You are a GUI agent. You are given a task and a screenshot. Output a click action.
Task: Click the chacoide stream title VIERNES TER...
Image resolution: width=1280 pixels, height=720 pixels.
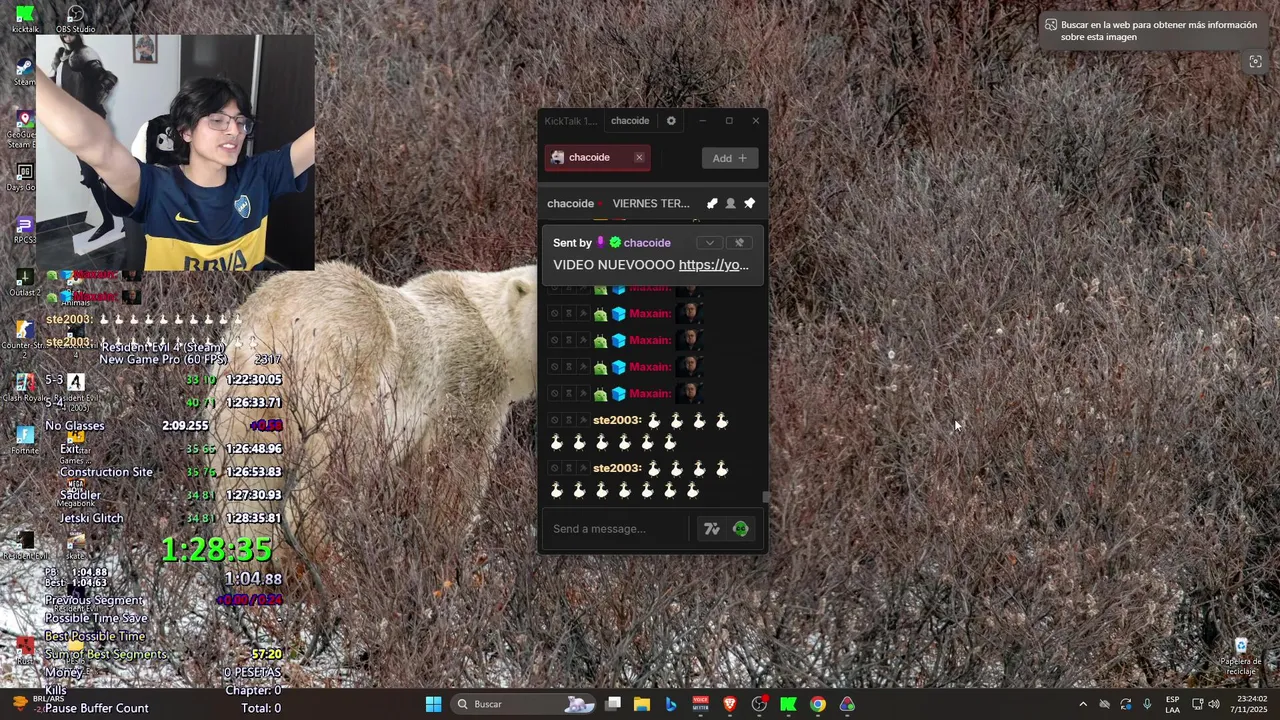point(651,203)
